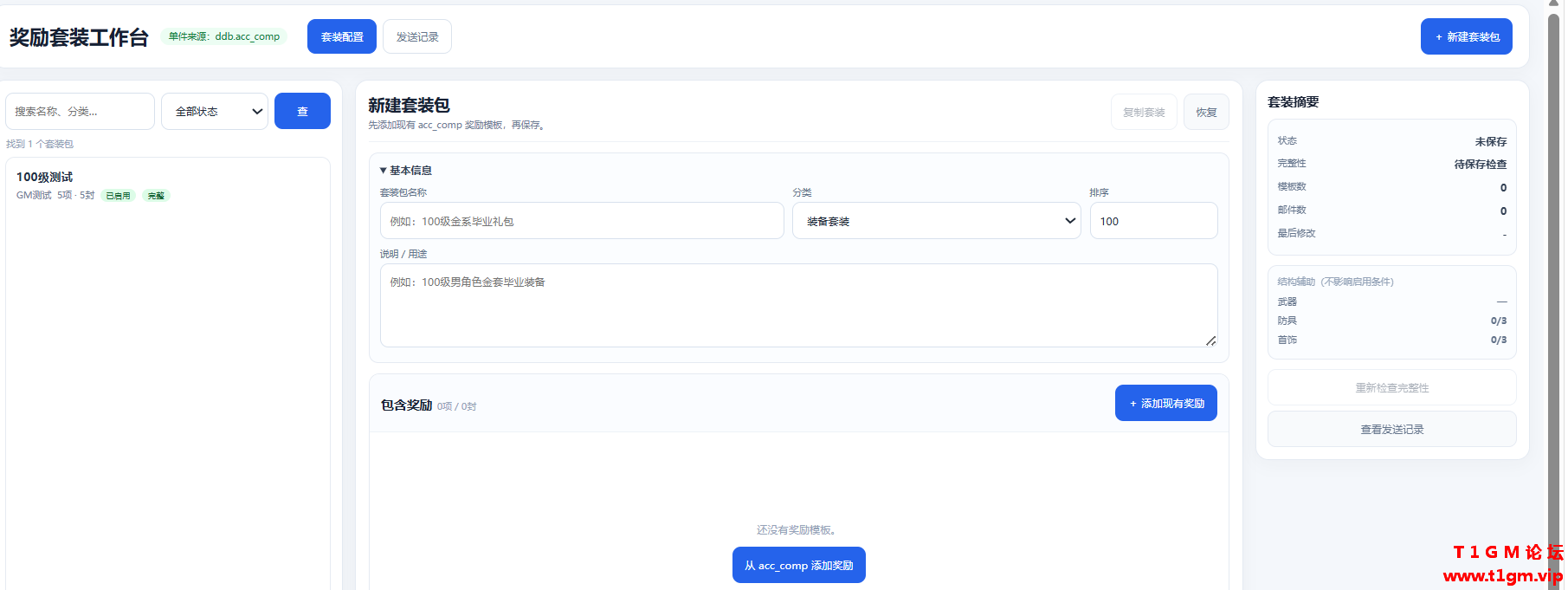Click the + 添加现有奖励 button

1166,403
